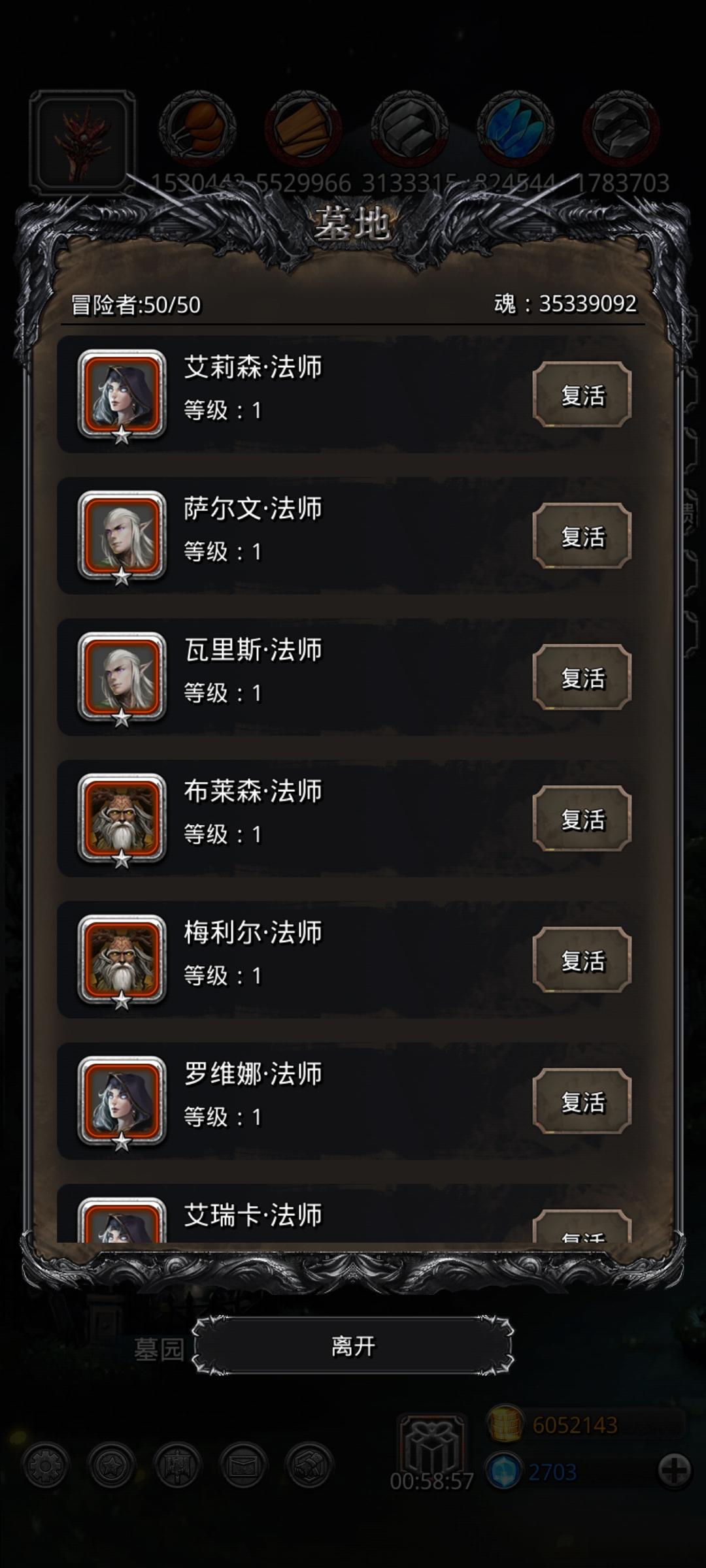
Task: Select 梅利尔·法师 hero portrait
Action: pyautogui.click(x=122, y=959)
